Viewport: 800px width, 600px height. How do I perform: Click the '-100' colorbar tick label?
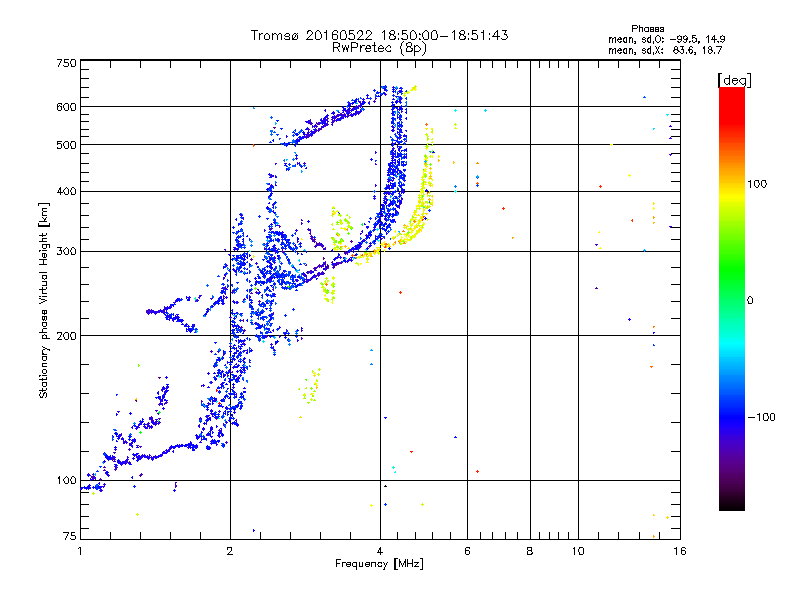(761, 417)
